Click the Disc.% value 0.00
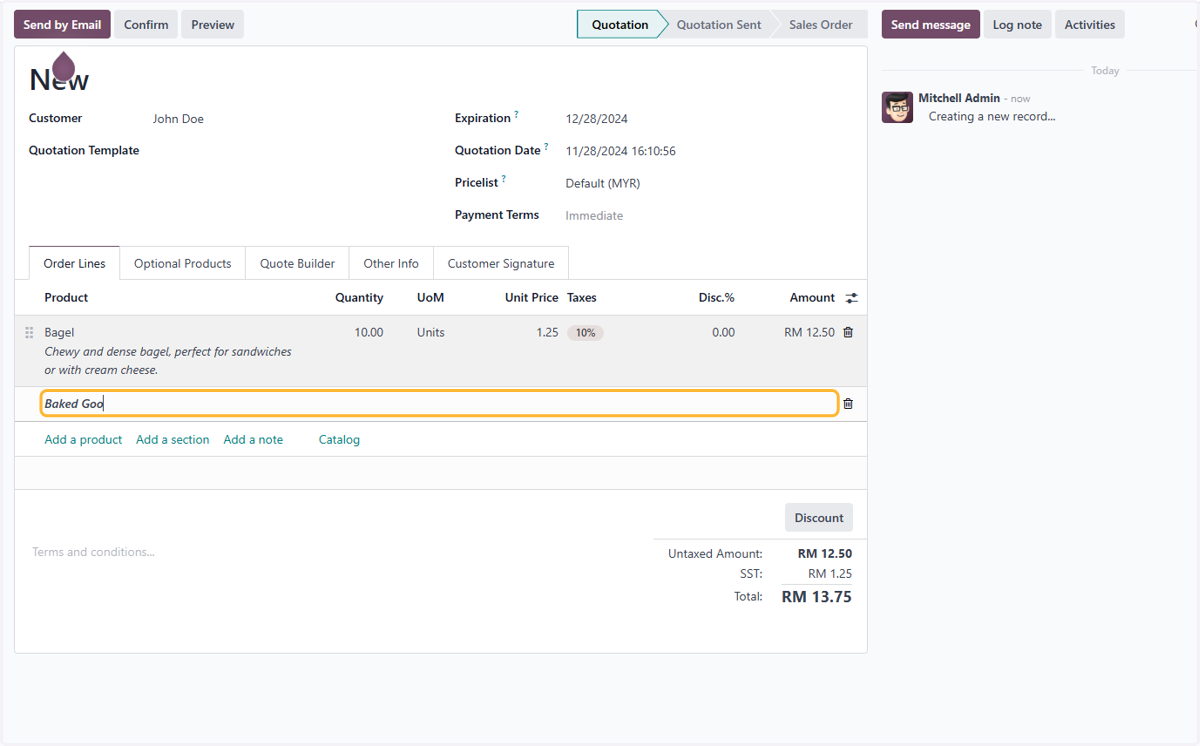Screen dimensions: 1200x746 723,332
